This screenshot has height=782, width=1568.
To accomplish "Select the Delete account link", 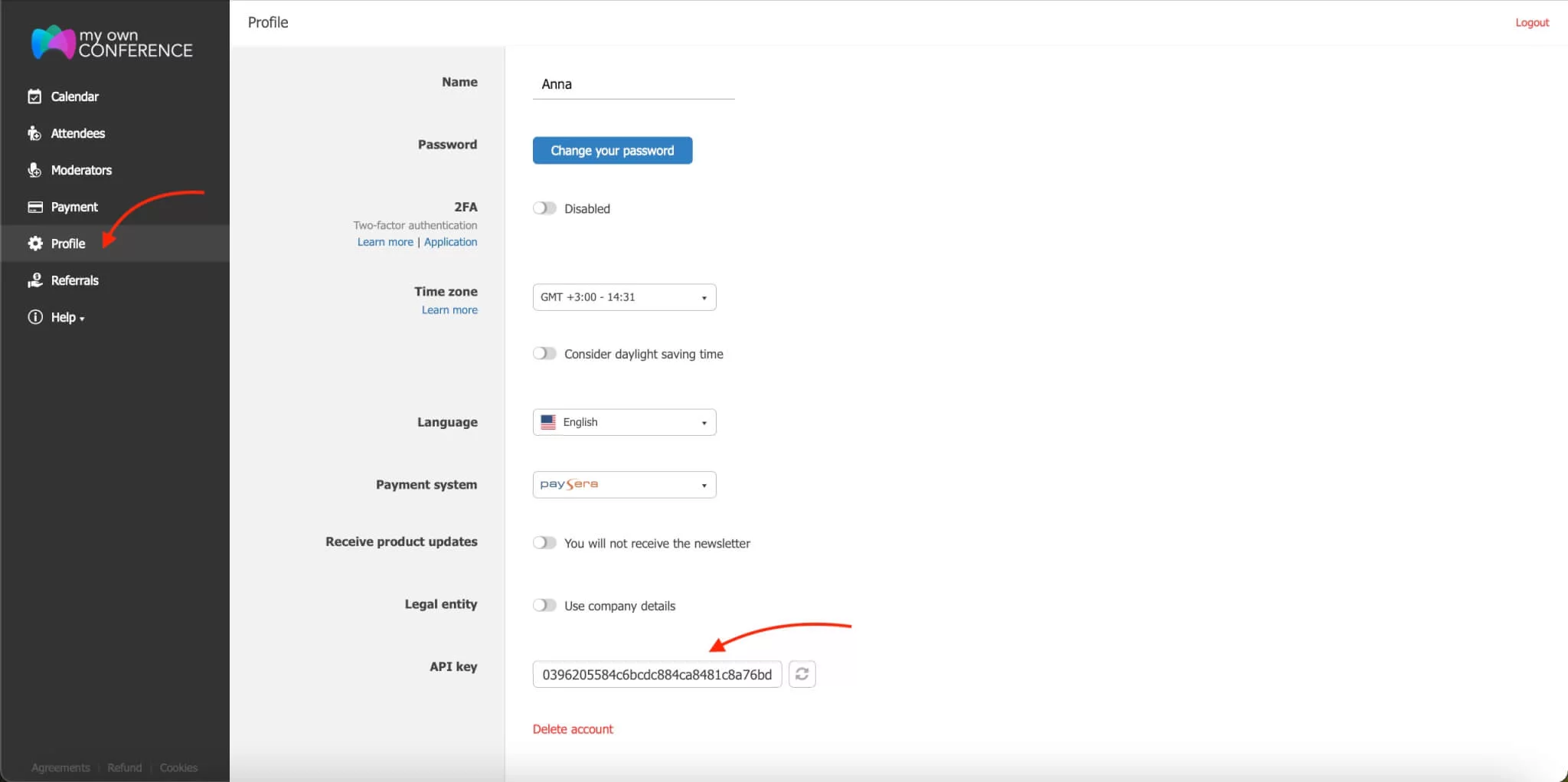I will [x=572, y=728].
